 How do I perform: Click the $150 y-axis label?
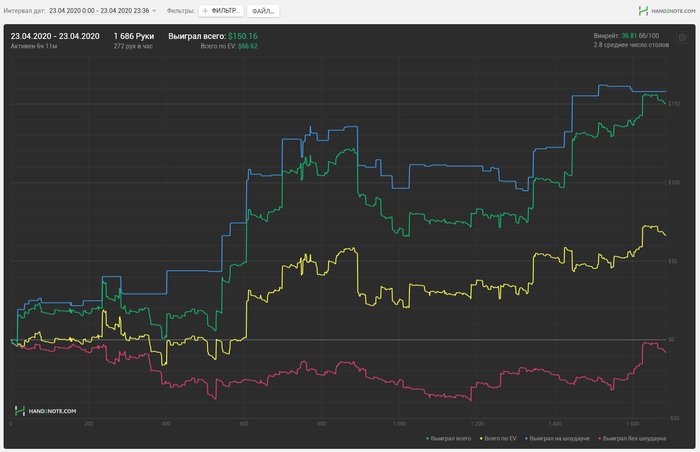click(x=674, y=104)
